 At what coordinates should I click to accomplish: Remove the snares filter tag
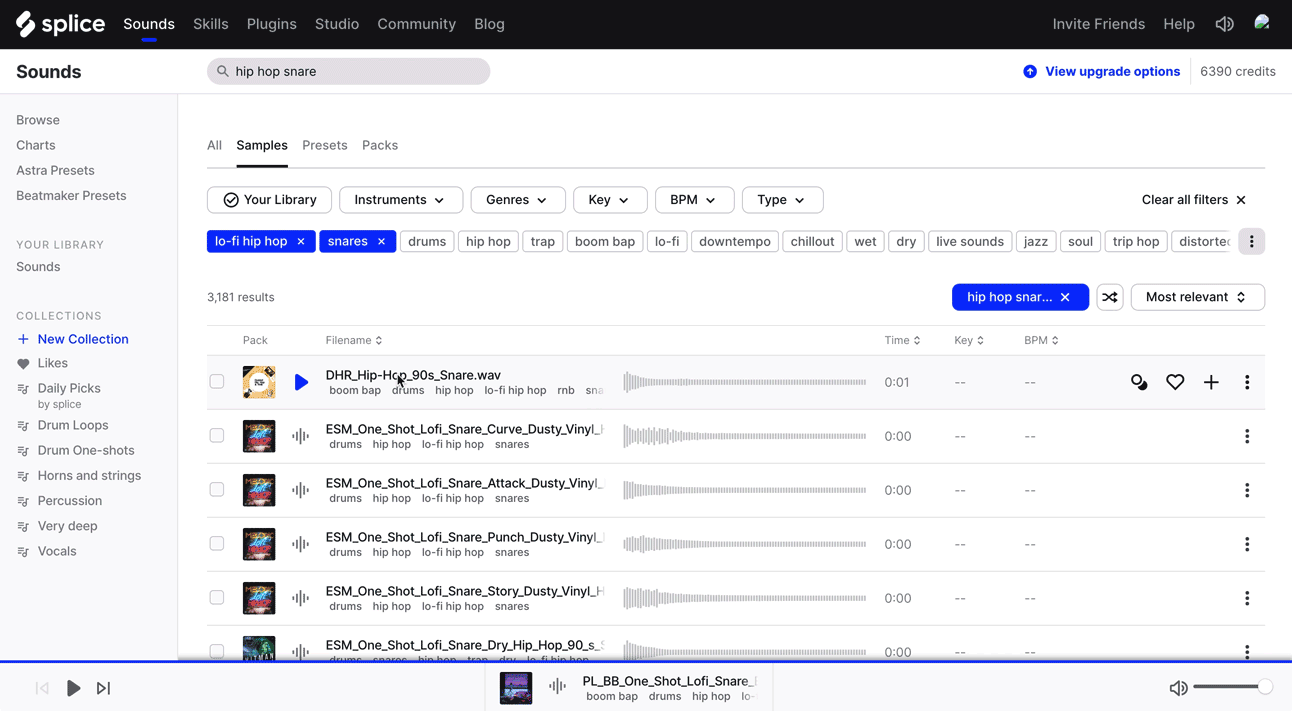(x=381, y=241)
